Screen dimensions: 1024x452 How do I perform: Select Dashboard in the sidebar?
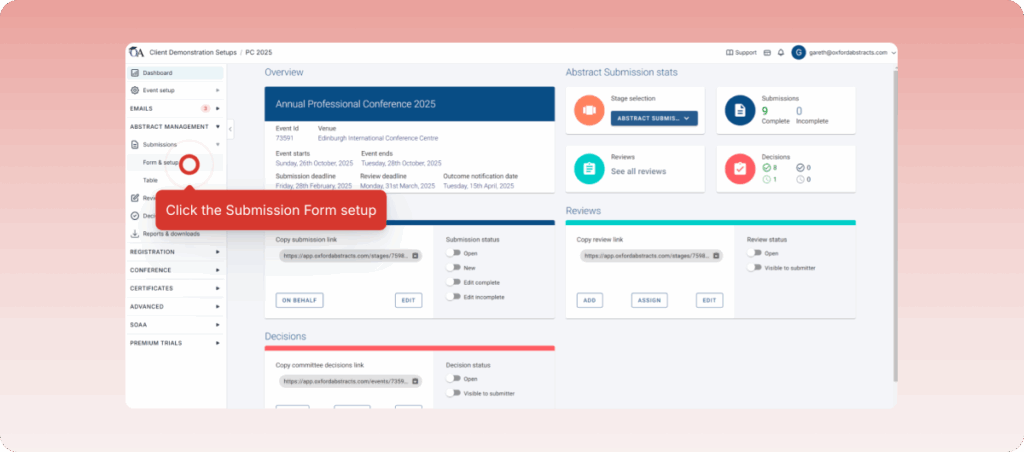157,73
